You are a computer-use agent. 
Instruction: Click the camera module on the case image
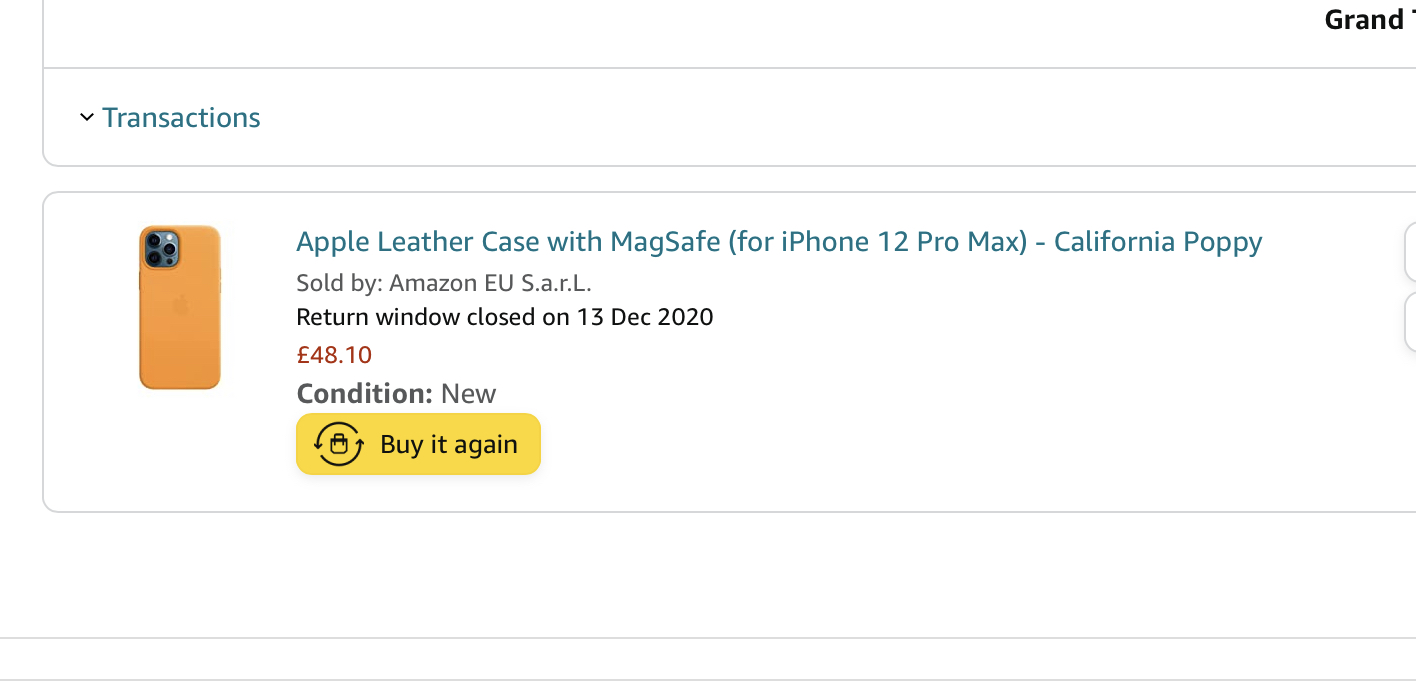pos(162,249)
